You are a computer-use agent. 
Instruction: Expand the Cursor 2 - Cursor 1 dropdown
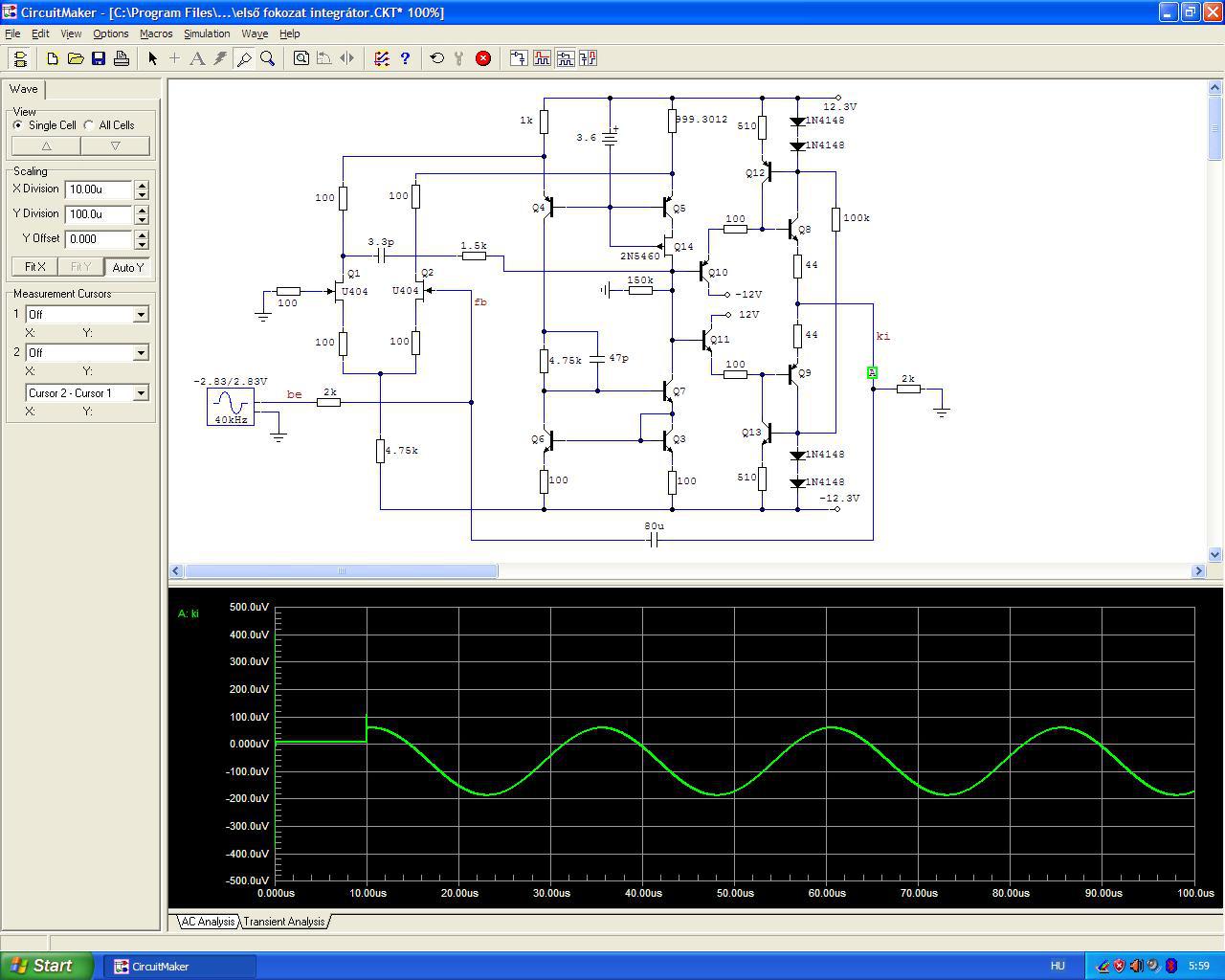click(141, 393)
